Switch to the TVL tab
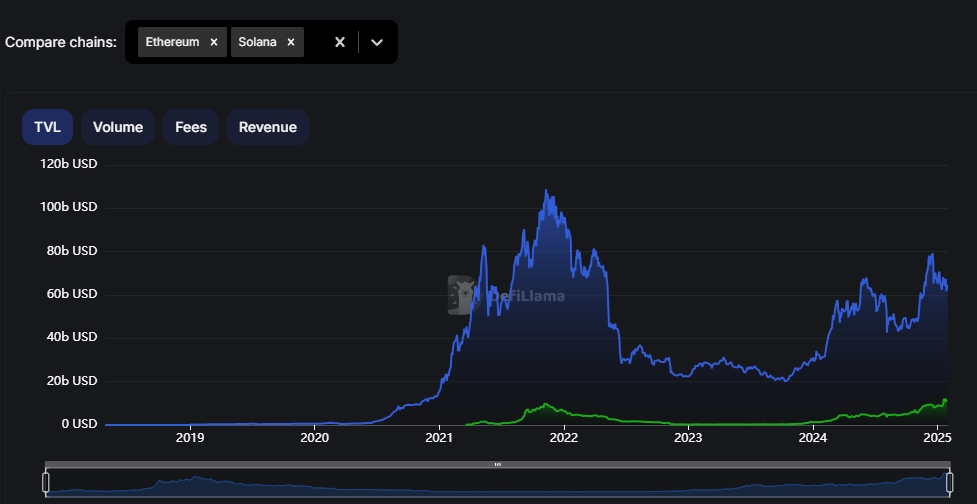This screenshot has height=504, width=977. pos(47,127)
